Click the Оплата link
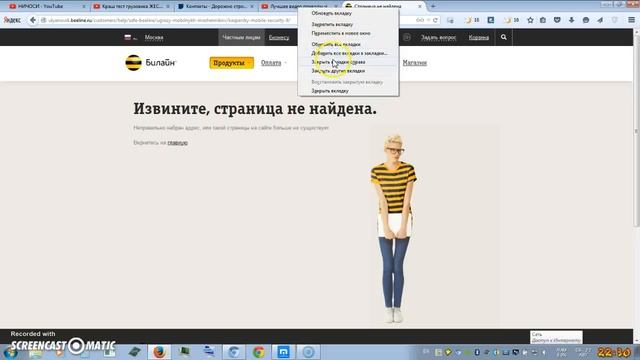This screenshot has width=640, height=360. [271, 63]
